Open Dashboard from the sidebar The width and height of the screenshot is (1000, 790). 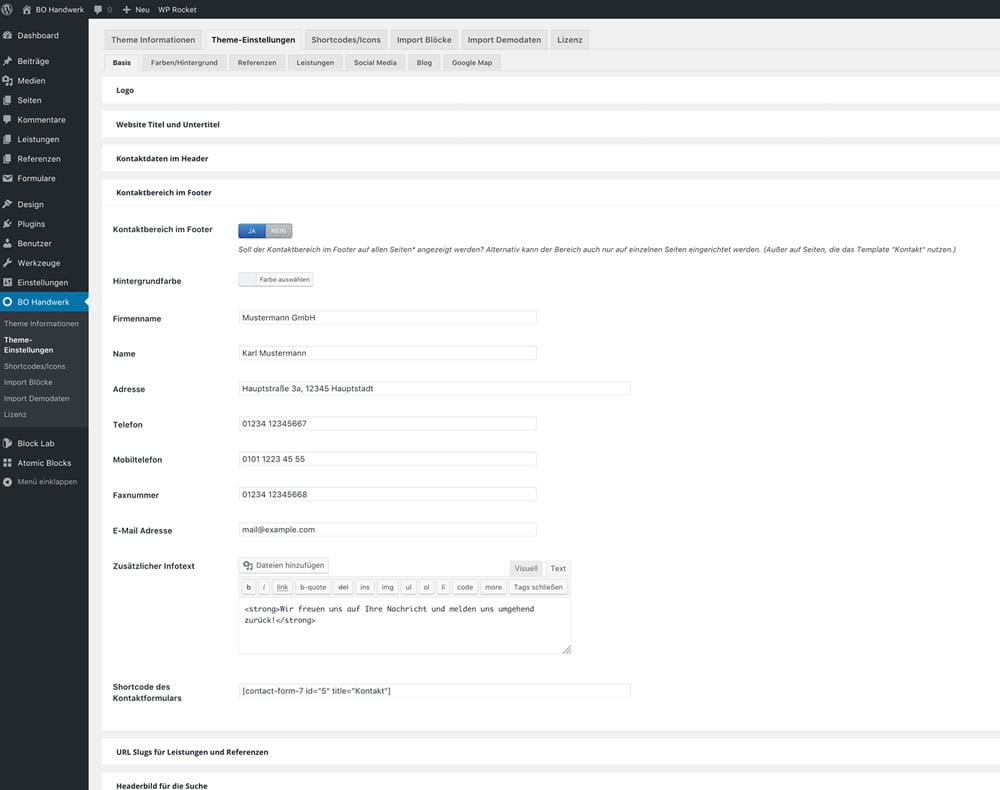click(37, 35)
